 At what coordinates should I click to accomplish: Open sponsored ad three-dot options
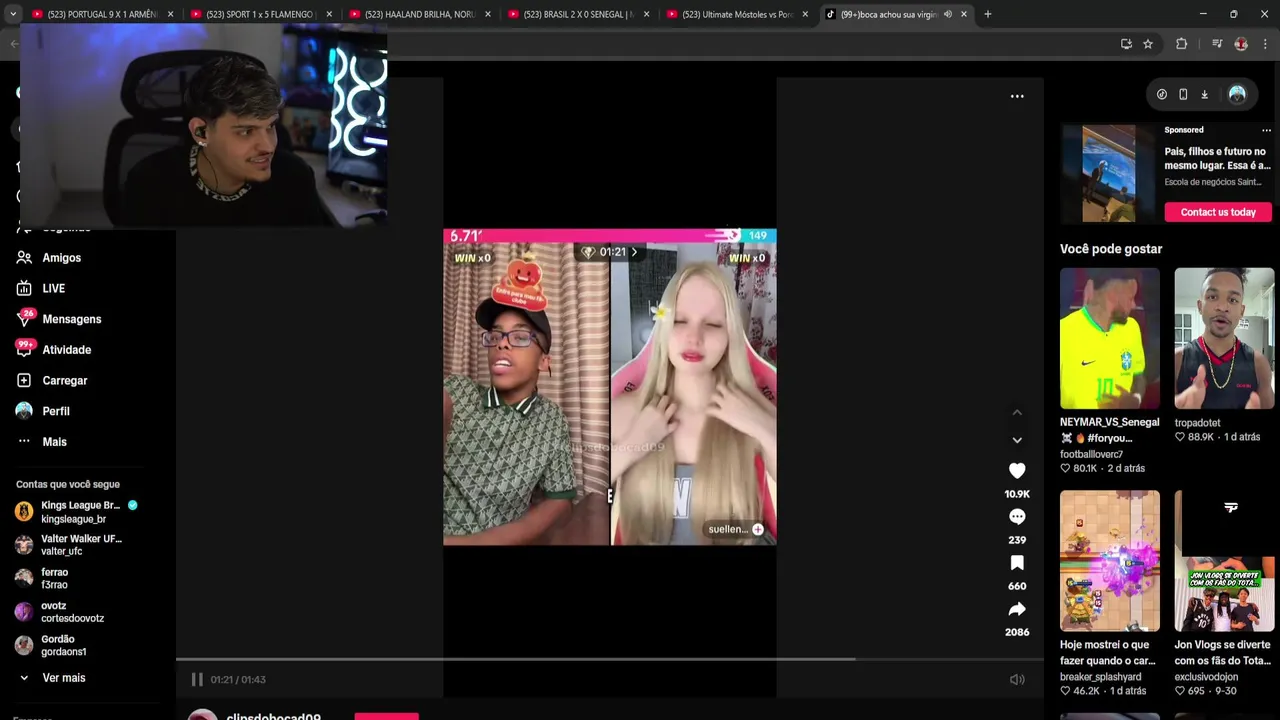coord(1266,130)
